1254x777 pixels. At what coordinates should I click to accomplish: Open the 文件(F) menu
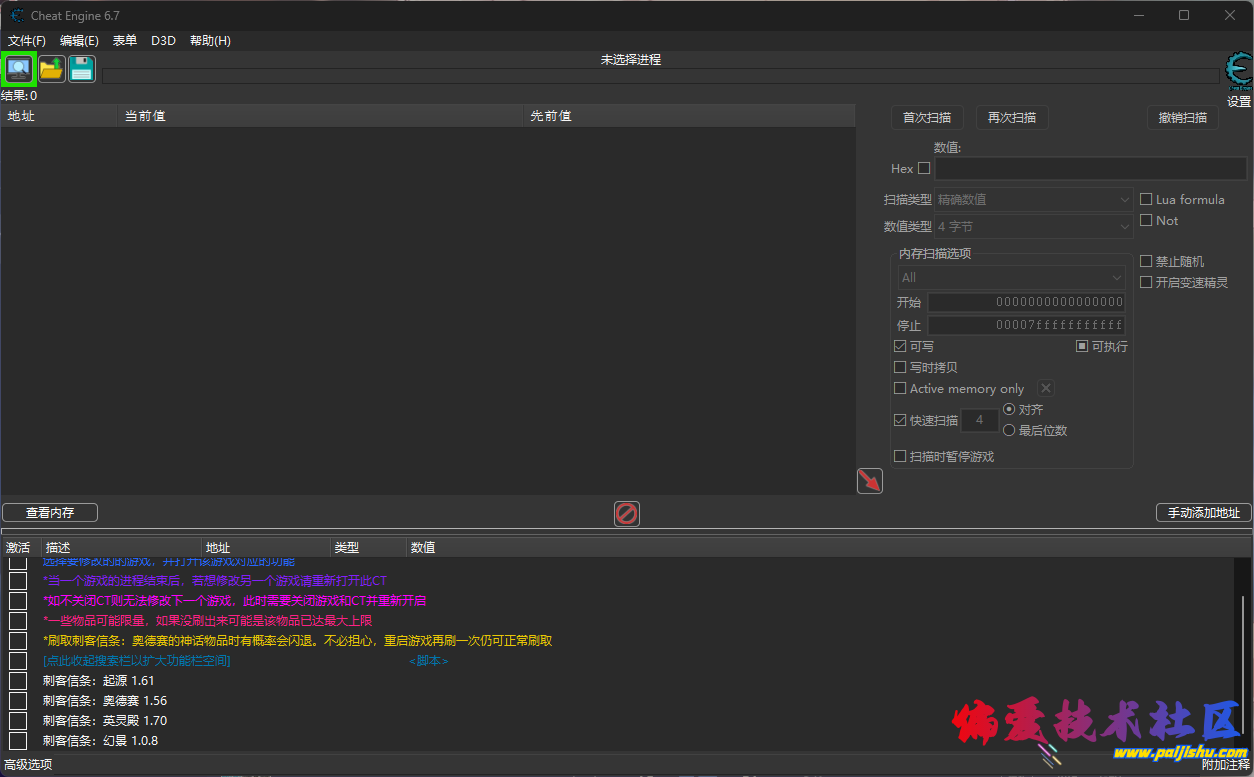pos(26,40)
